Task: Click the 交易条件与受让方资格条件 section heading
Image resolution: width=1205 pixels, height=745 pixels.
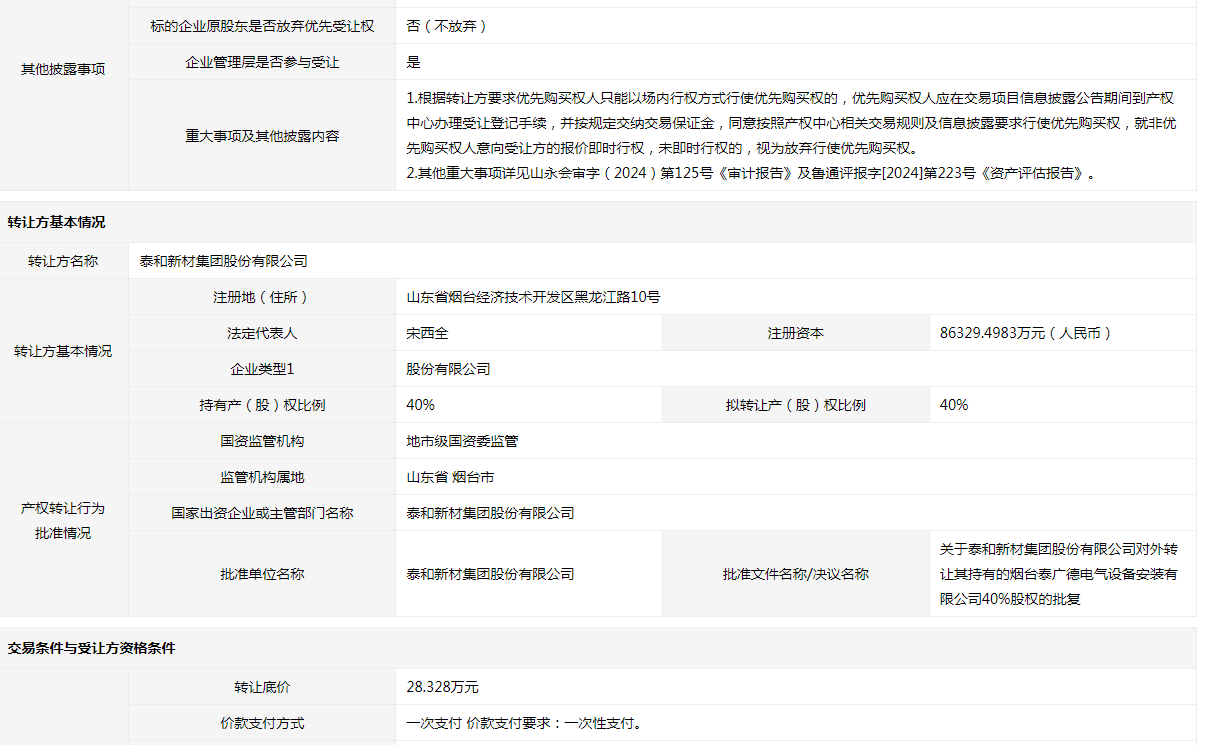Action: point(91,648)
